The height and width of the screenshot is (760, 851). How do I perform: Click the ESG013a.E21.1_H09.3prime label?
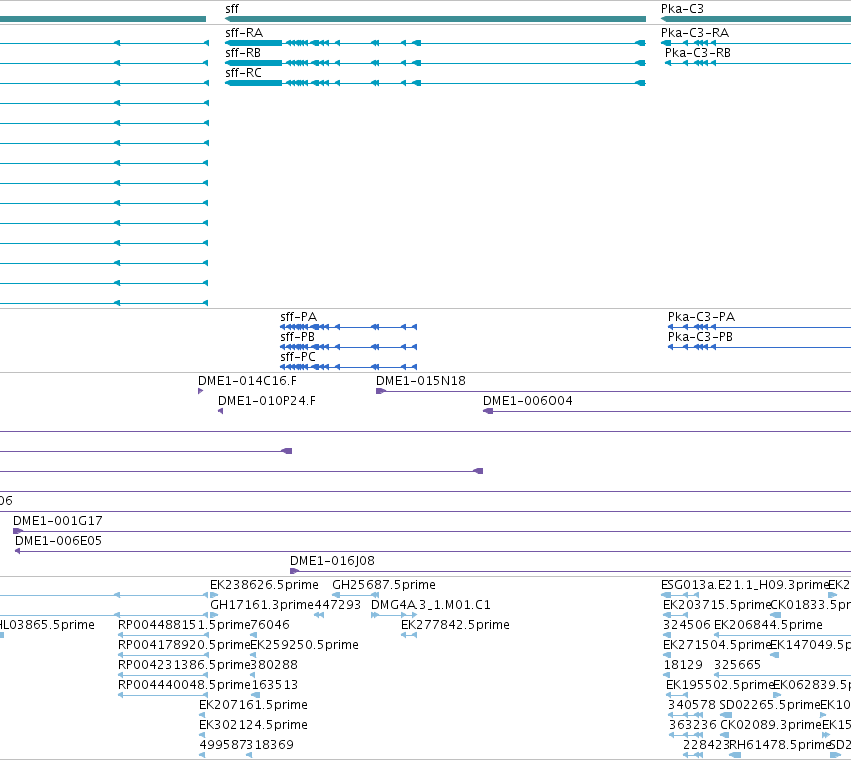click(x=745, y=585)
